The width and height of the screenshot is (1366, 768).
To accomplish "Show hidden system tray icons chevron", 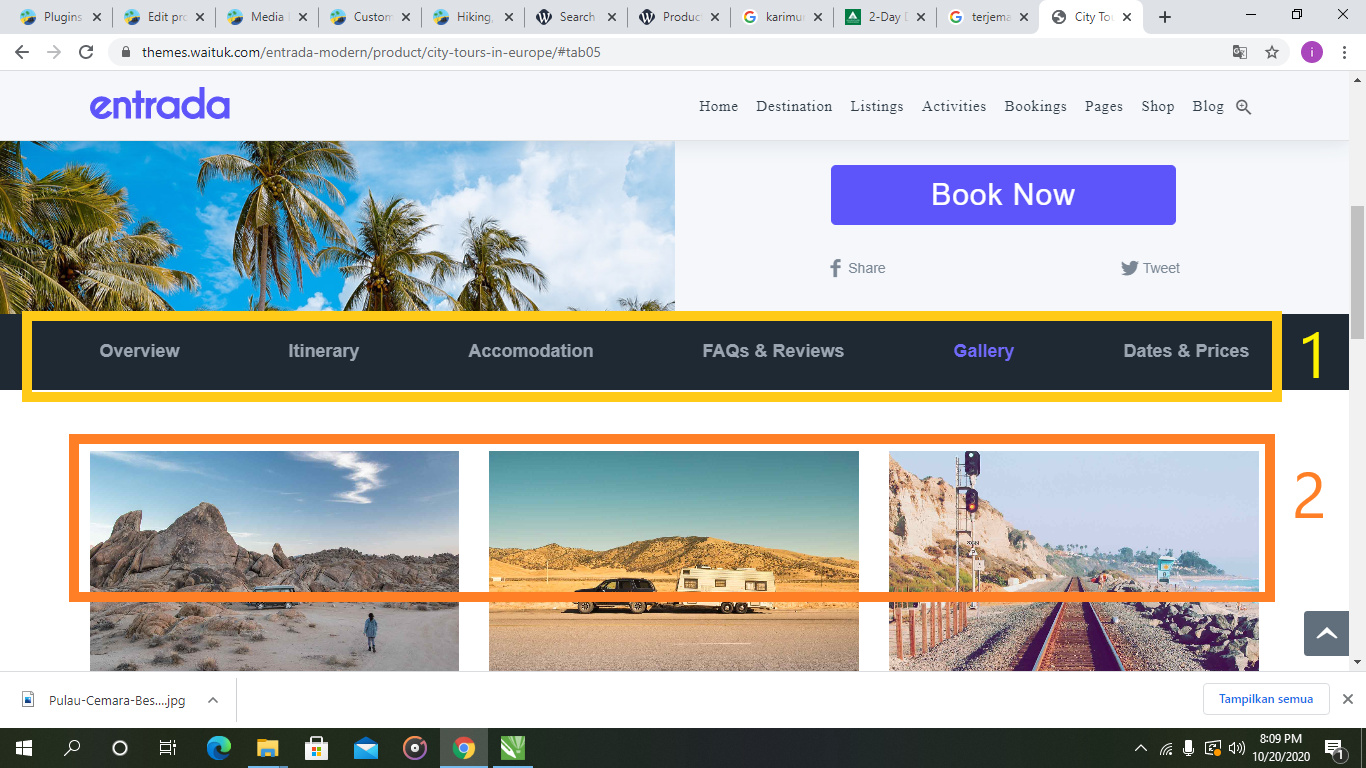I will [x=1141, y=748].
